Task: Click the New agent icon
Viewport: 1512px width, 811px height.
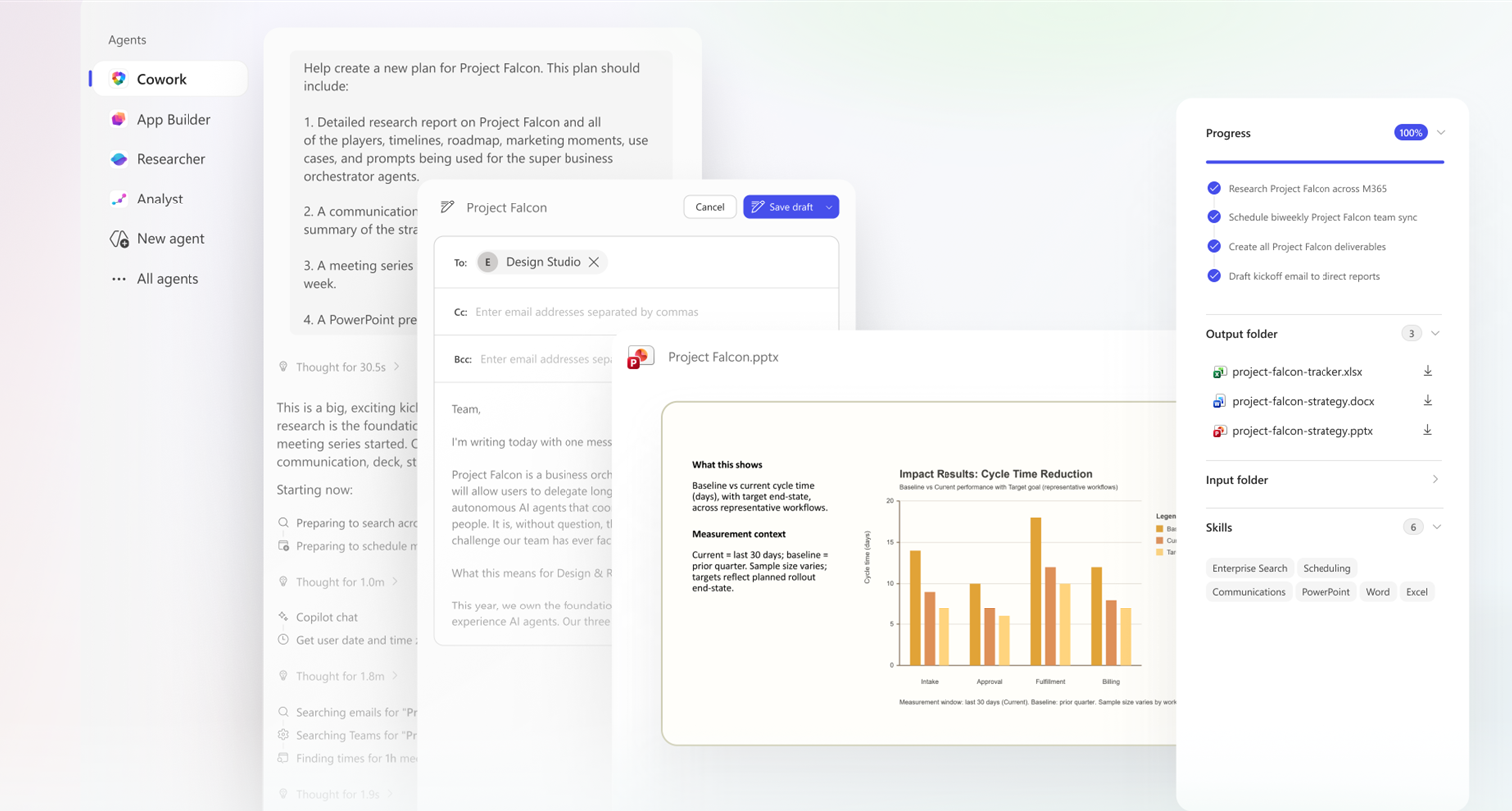Action: point(119,238)
